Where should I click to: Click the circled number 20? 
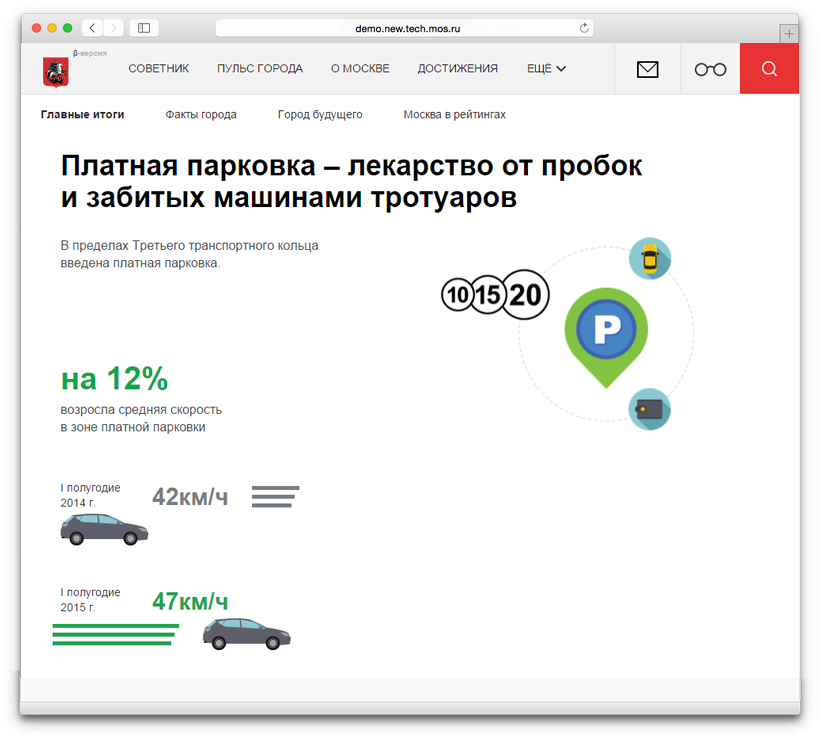[525, 294]
